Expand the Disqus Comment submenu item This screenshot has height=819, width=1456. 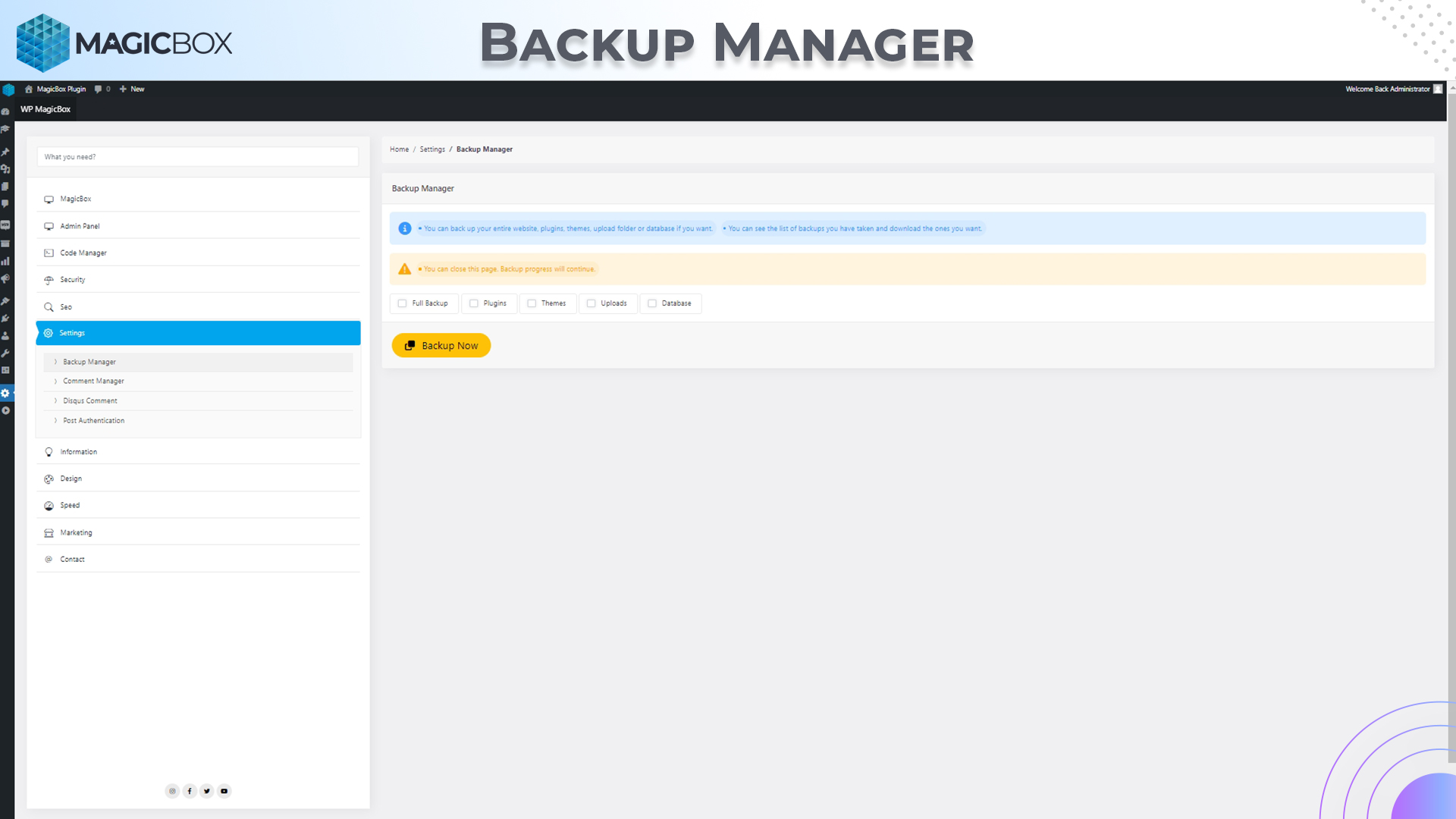click(198, 401)
